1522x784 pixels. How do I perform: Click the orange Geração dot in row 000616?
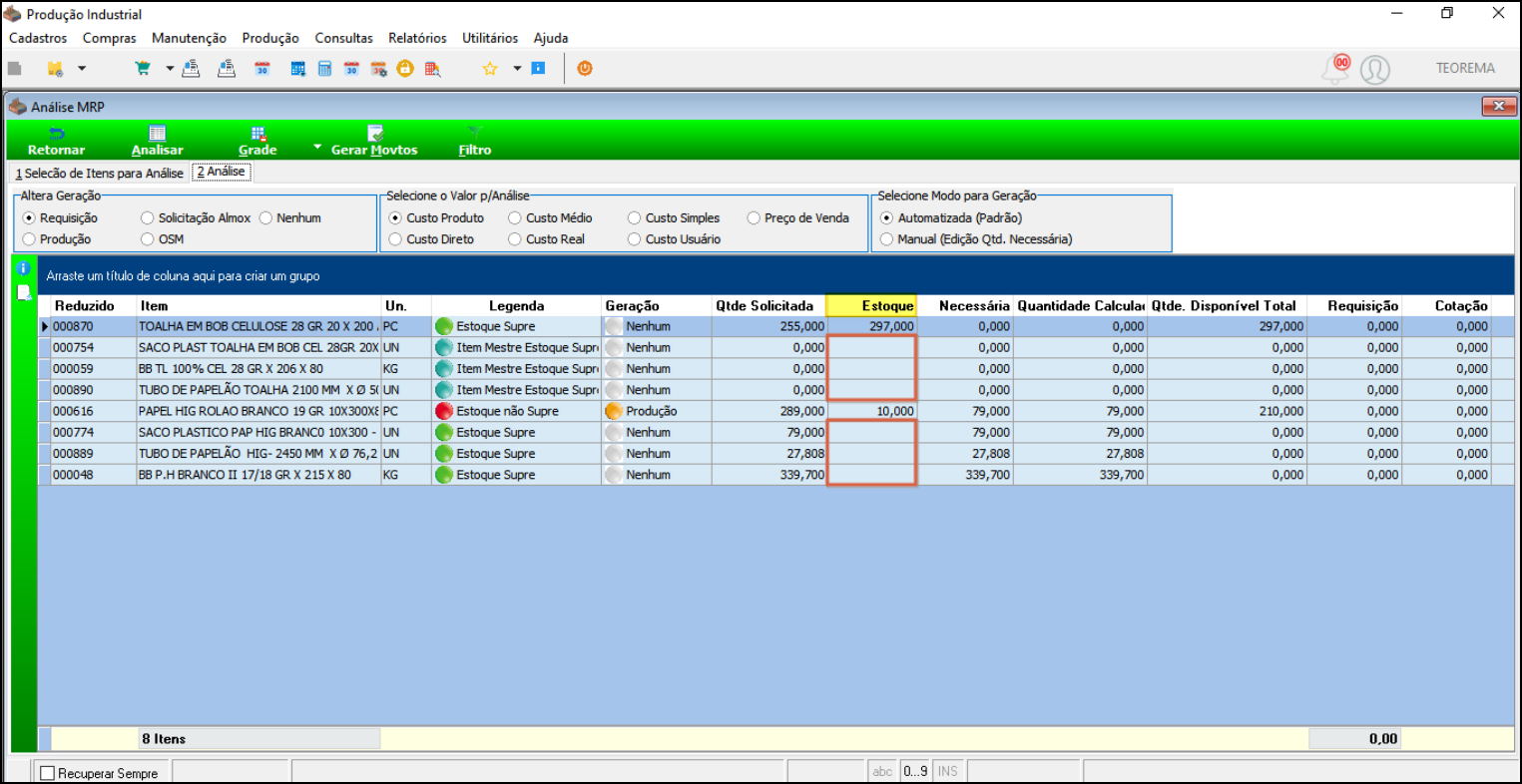pos(614,411)
